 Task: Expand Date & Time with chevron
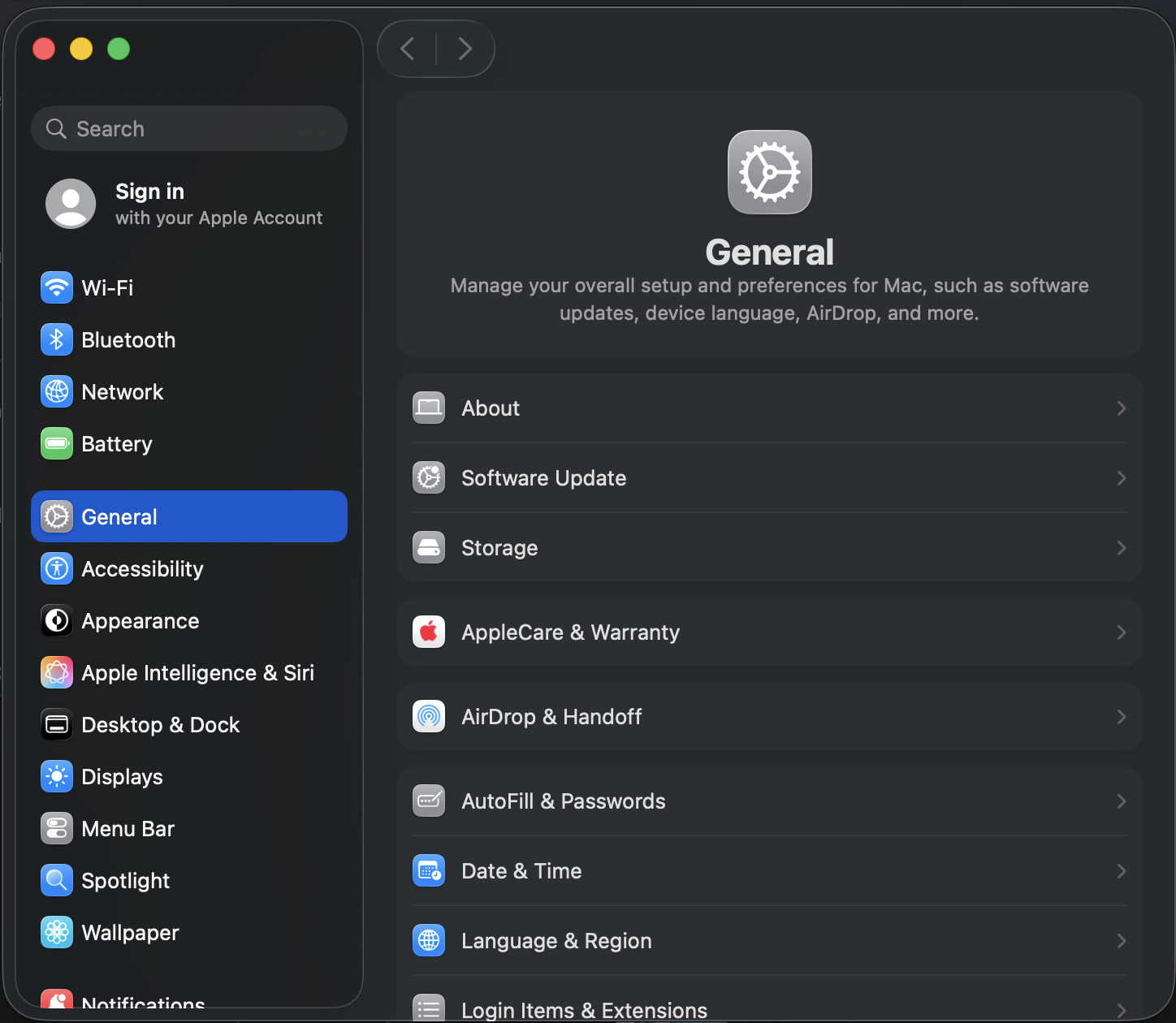point(1121,870)
